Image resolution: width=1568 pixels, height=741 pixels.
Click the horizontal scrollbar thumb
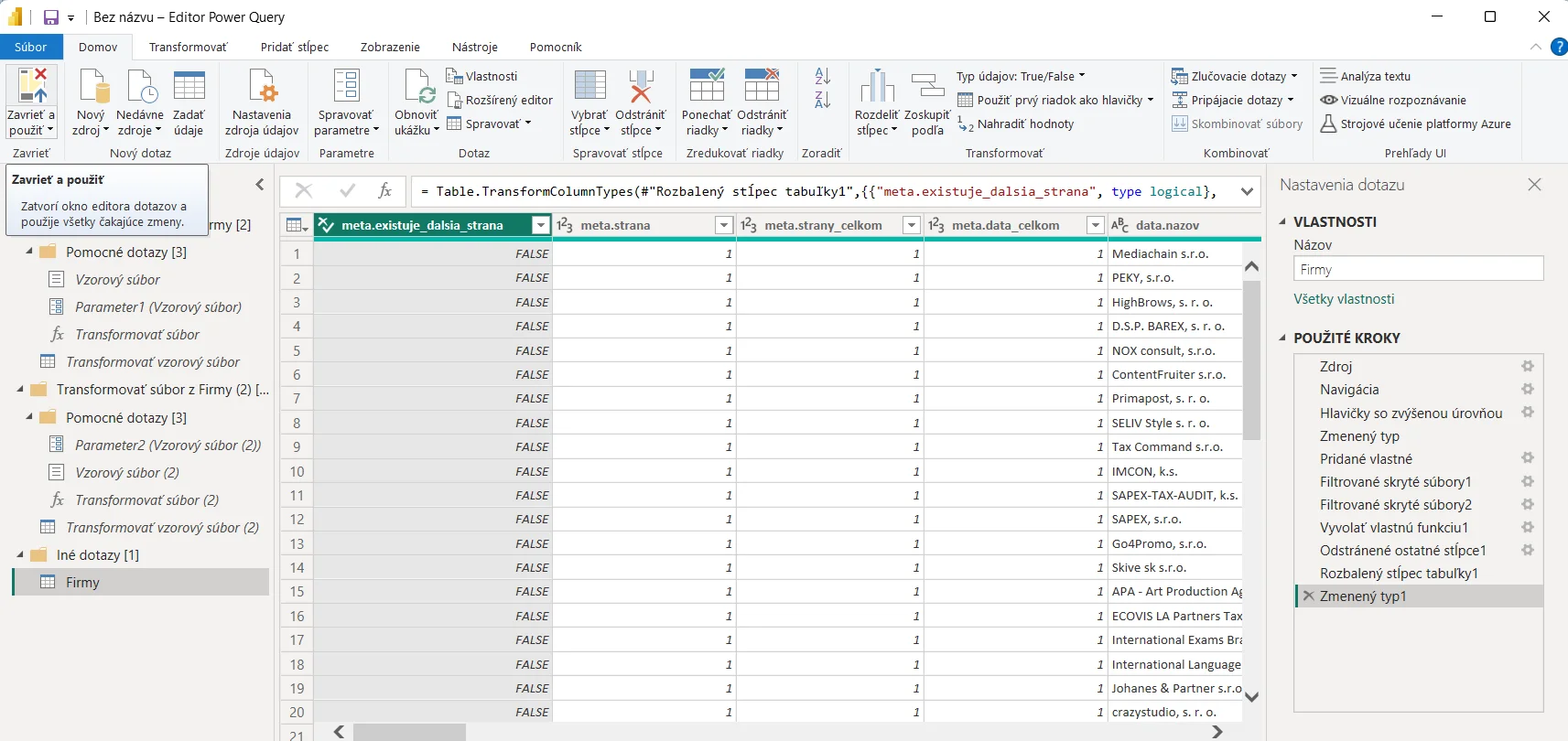(409, 732)
